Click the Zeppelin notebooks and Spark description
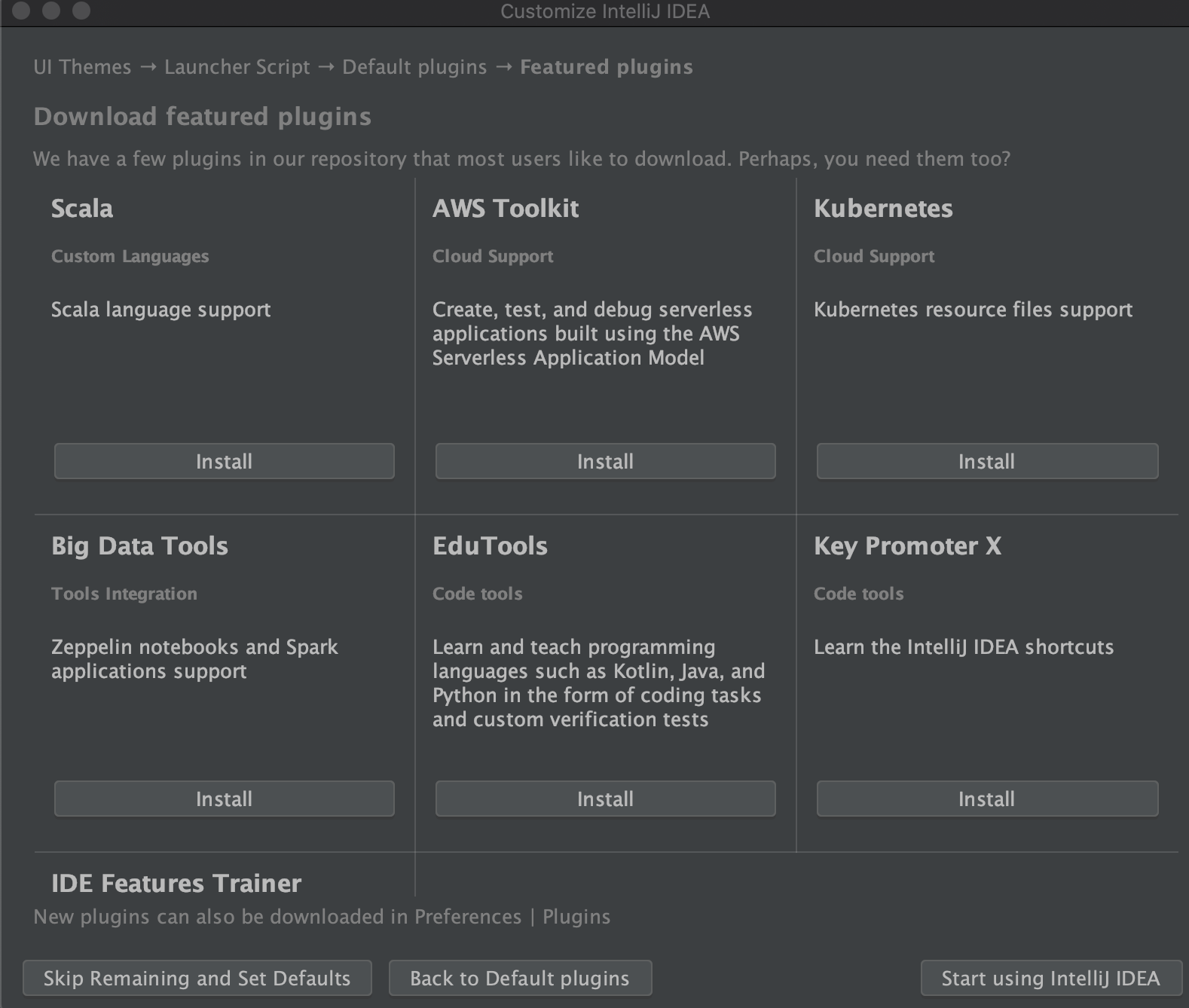This screenshot has height=1008, width=1189. point(194,659)
